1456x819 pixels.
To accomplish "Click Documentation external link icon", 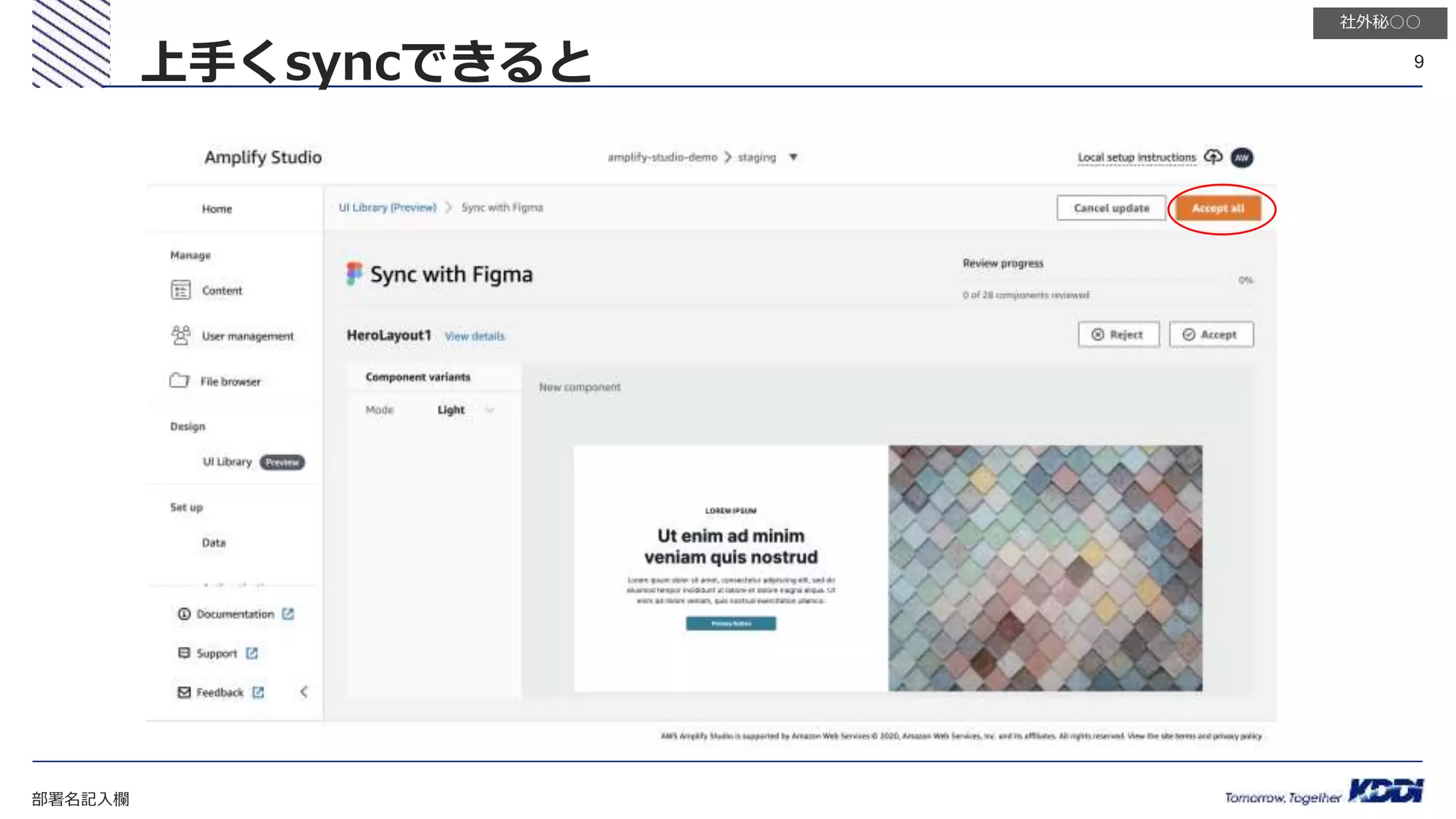I will (x=288, y=614).
